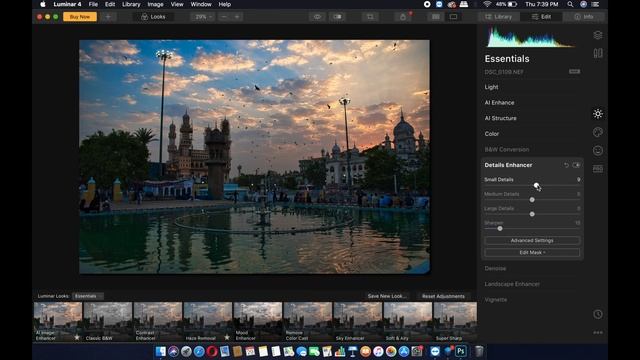Toggle favorite star on Haze Removal look
Screen dimensions: 640x360
(227, 337)
